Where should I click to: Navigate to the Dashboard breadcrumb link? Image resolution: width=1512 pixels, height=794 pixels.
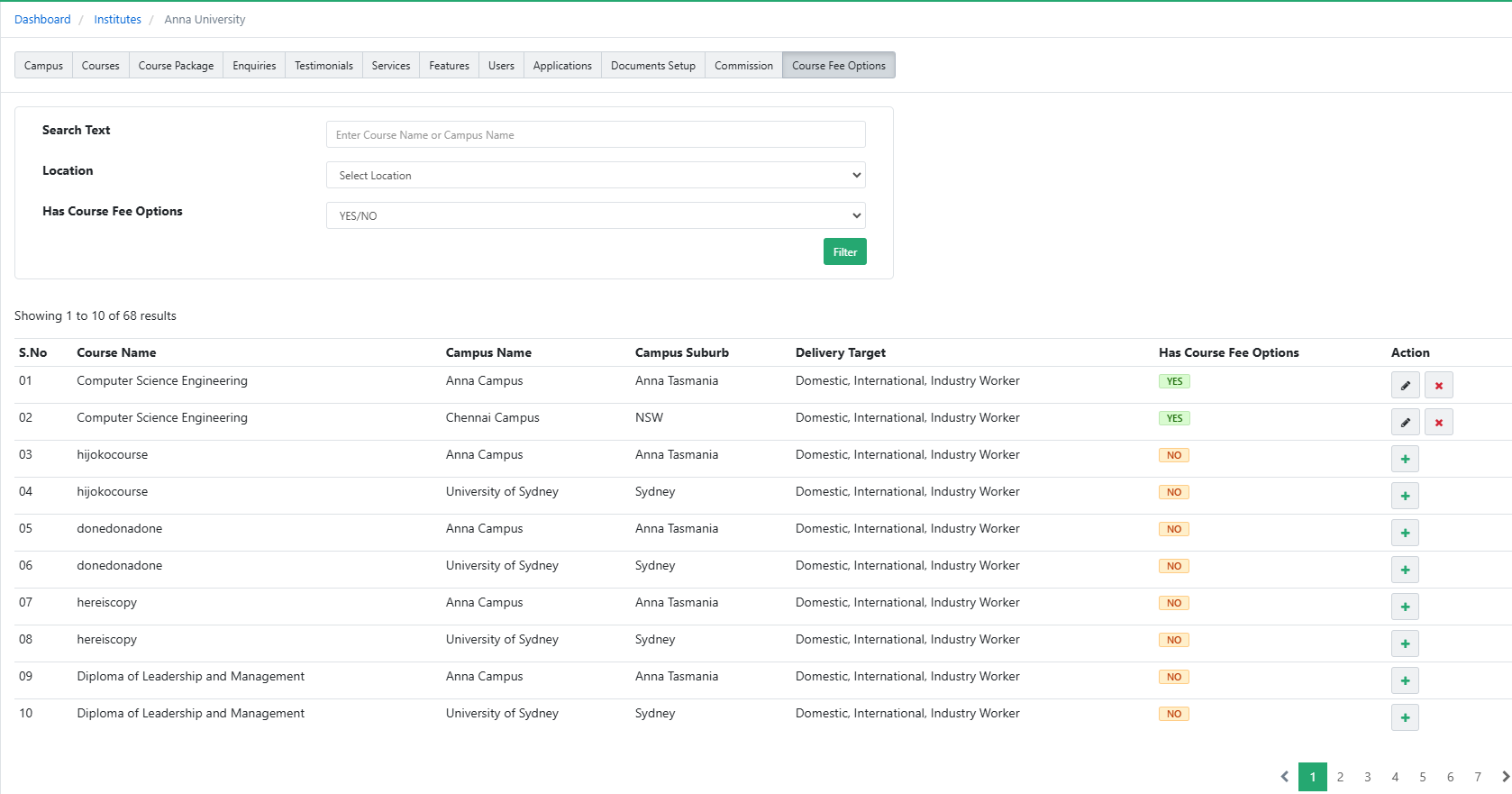(42, 20)
